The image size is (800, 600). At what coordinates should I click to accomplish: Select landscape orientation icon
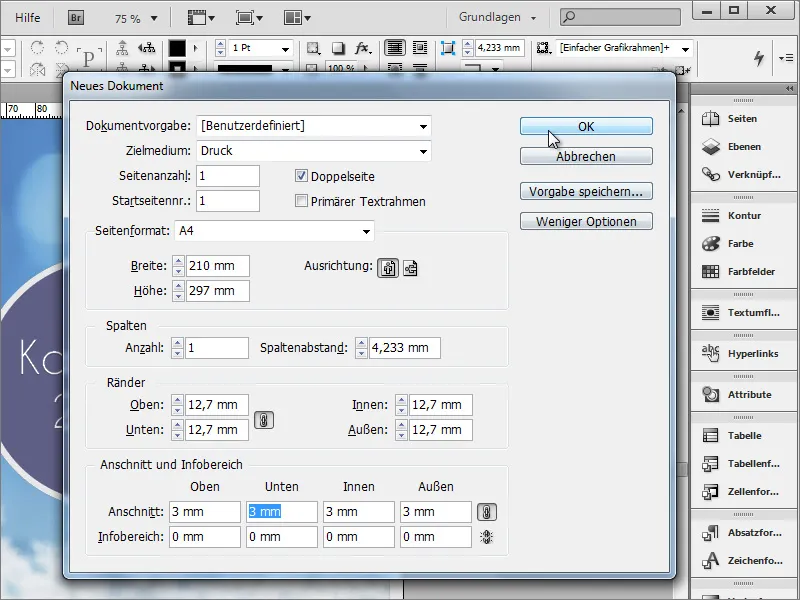(x=410, y=267)
